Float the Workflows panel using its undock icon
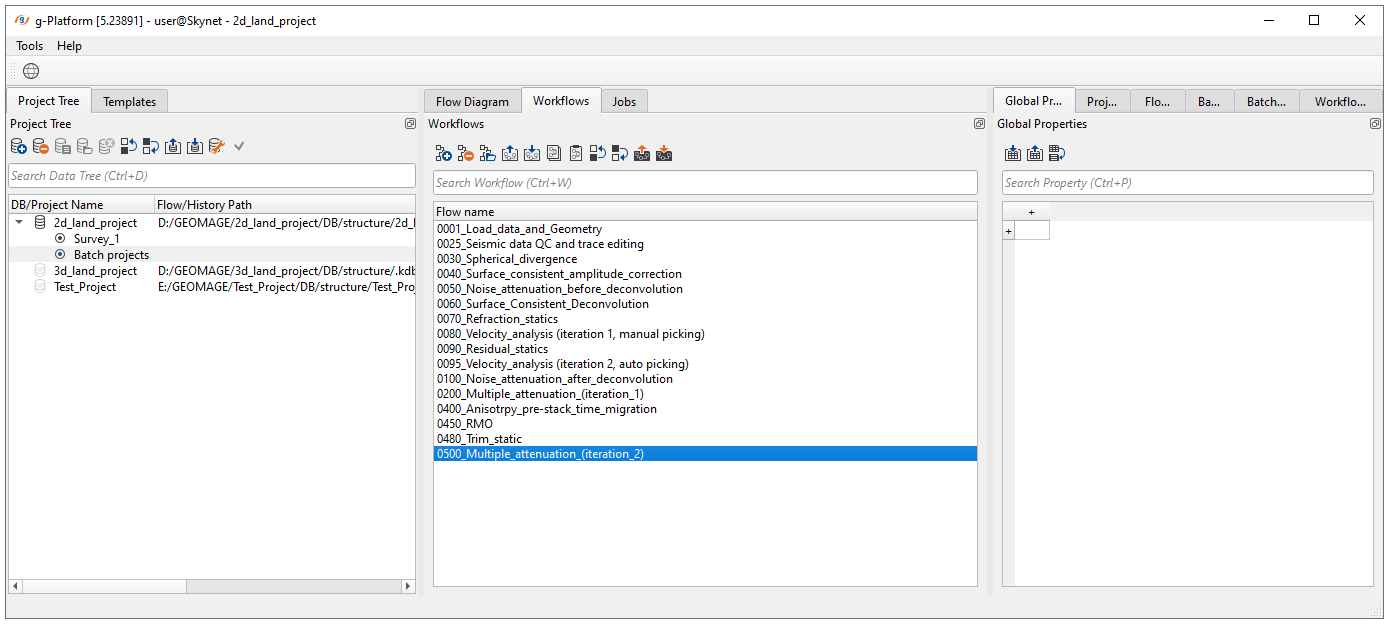 [x=979, y=124]
